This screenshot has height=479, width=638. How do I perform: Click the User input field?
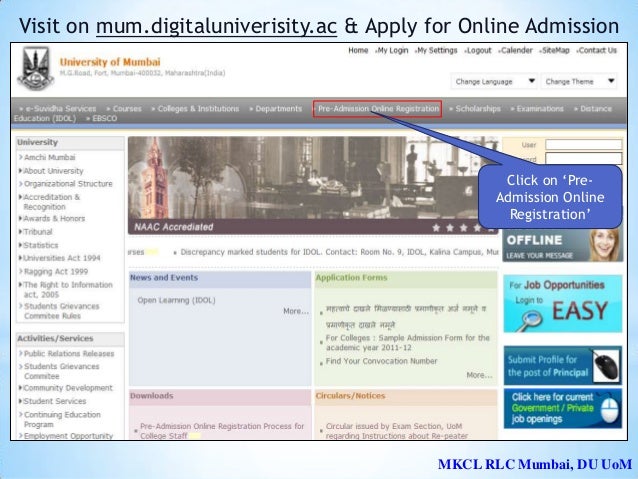pyautogui.click(x=583, y=144)
